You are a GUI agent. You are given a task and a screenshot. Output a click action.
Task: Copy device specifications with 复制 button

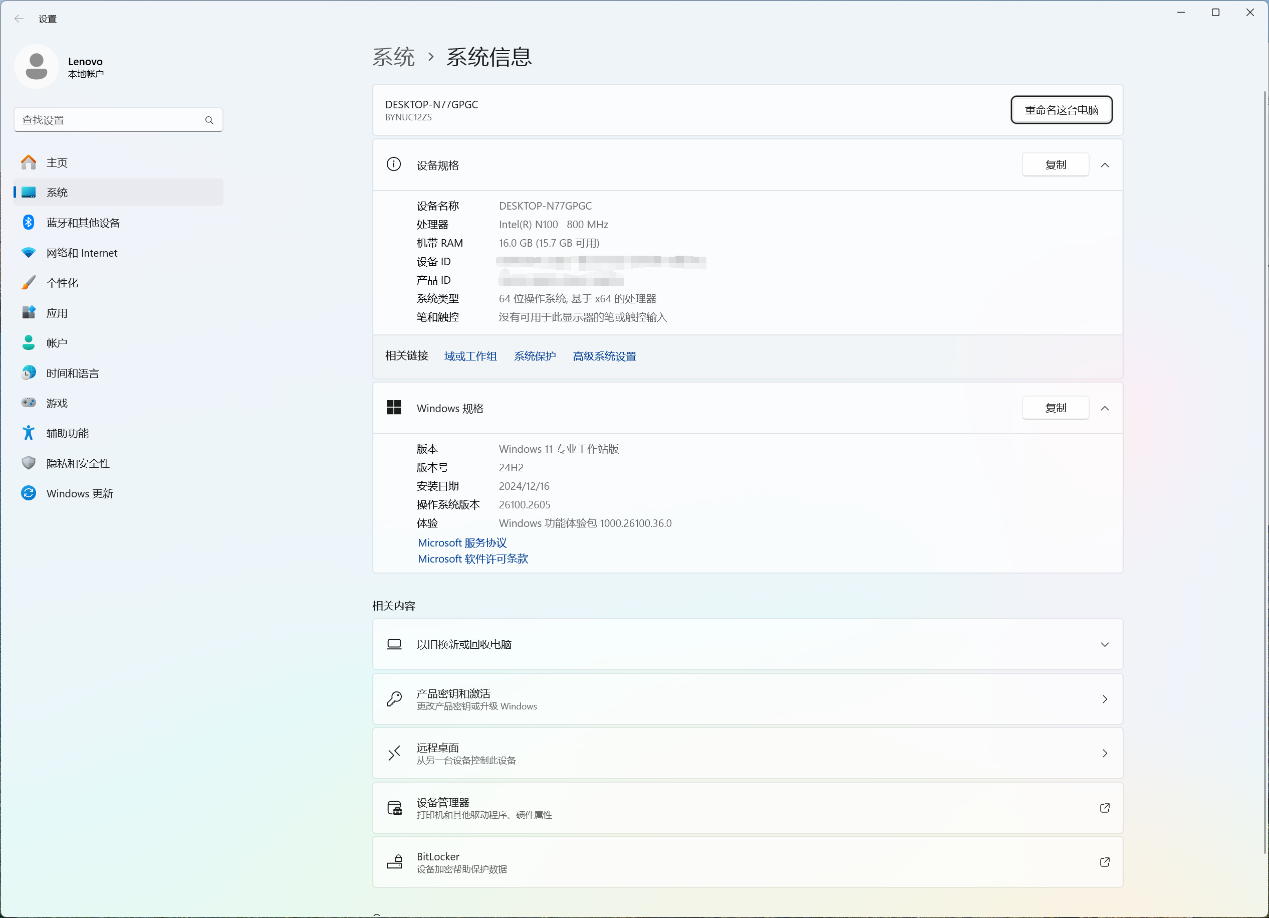point(1055,165)
